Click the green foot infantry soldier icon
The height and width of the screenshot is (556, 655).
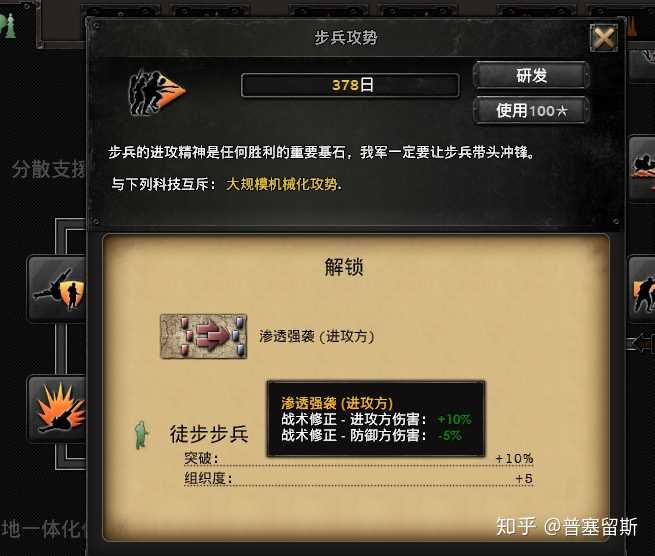point(142,435)
